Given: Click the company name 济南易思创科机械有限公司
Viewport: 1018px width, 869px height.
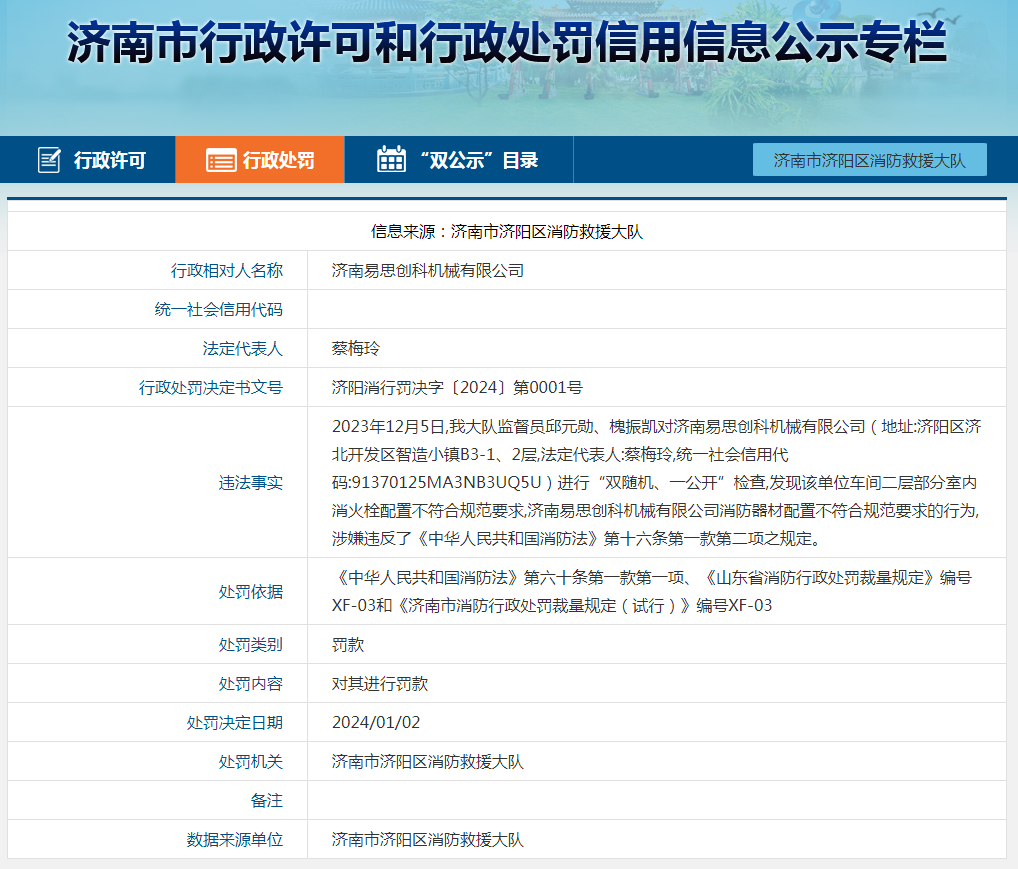Looking at the screenshot, I should point(427,270).
